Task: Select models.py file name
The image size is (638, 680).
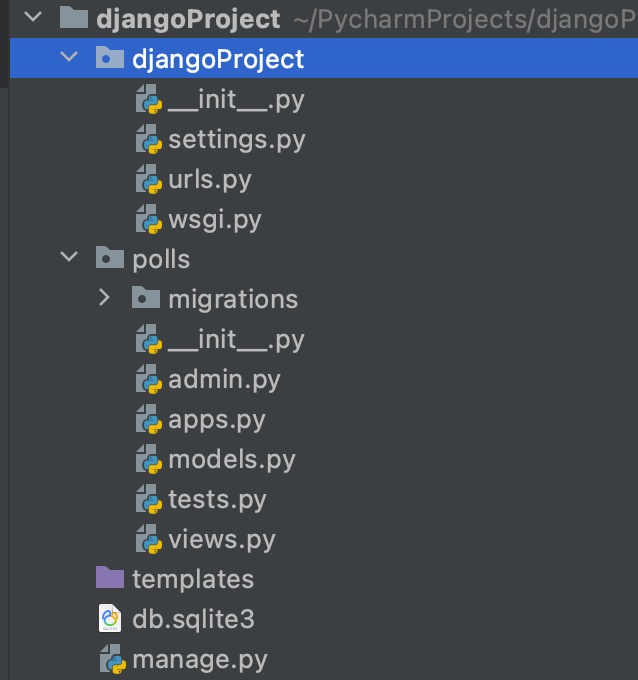Action: tap(232, 460)
